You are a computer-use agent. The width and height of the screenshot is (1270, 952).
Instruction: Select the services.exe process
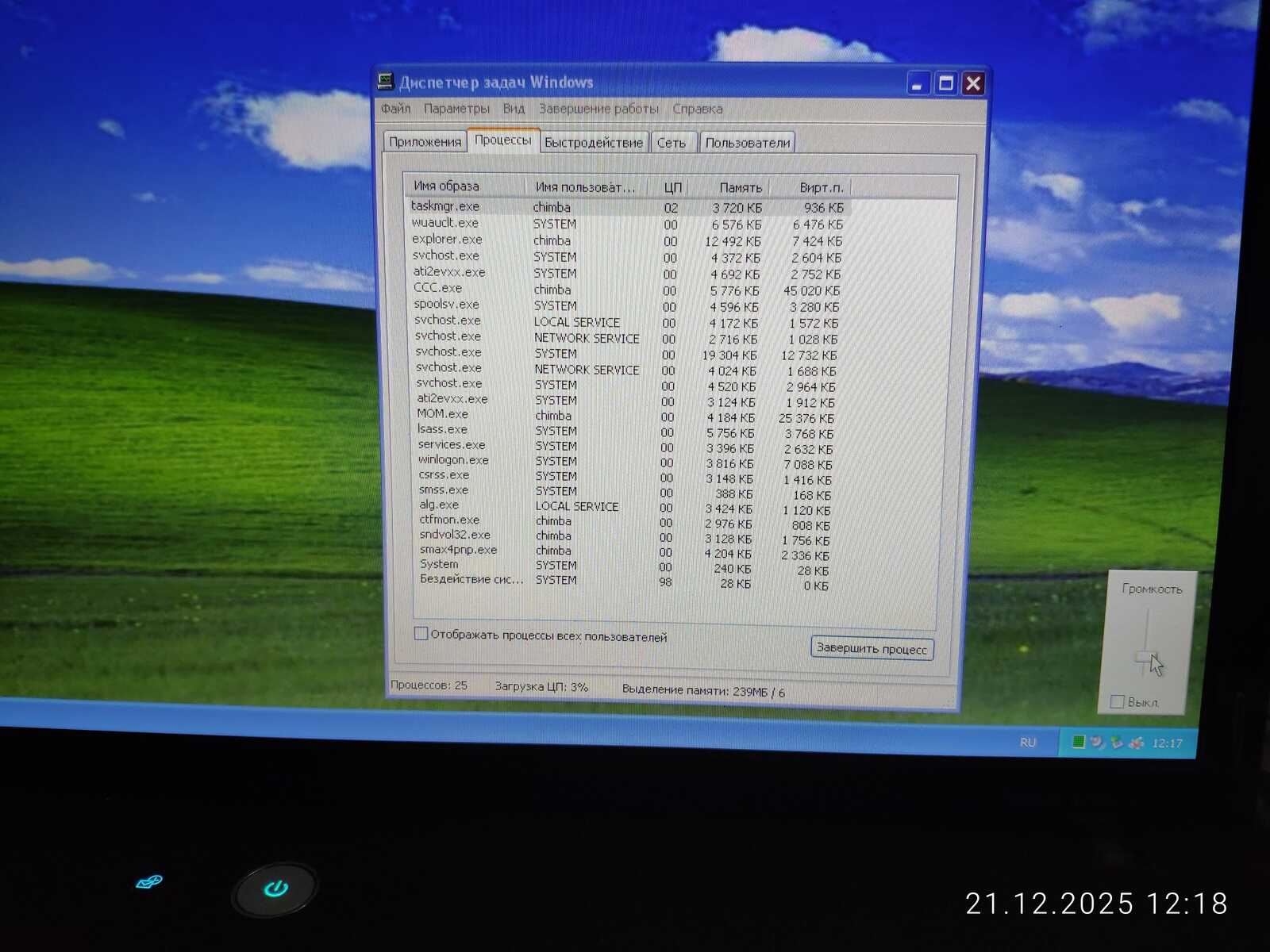tap(627, 447)
